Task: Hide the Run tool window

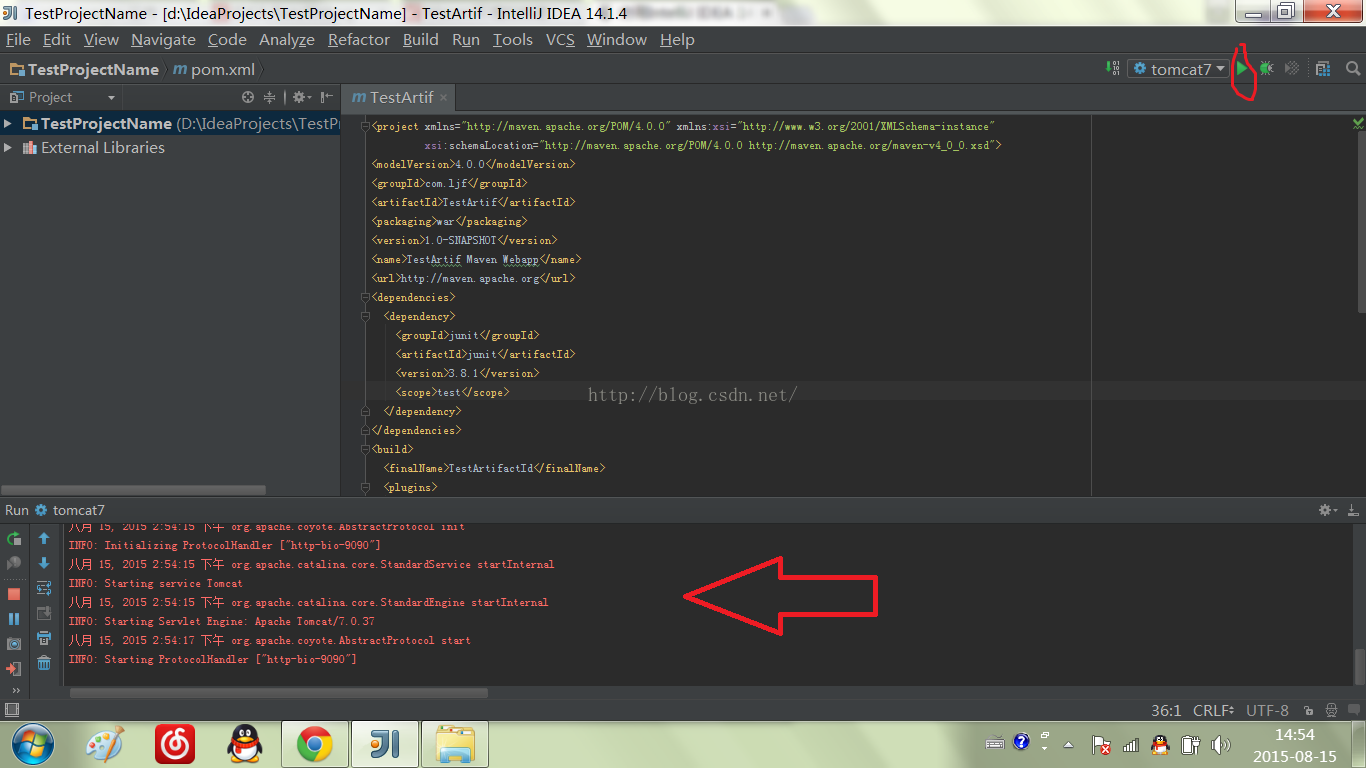Action: click(x=1353, y=510)
